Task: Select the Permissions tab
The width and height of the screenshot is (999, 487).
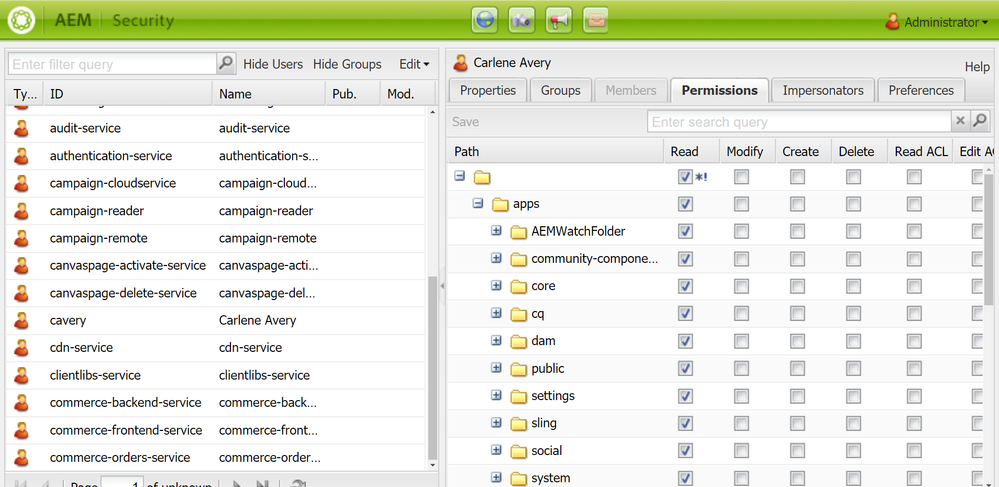Action: point(720,91)
